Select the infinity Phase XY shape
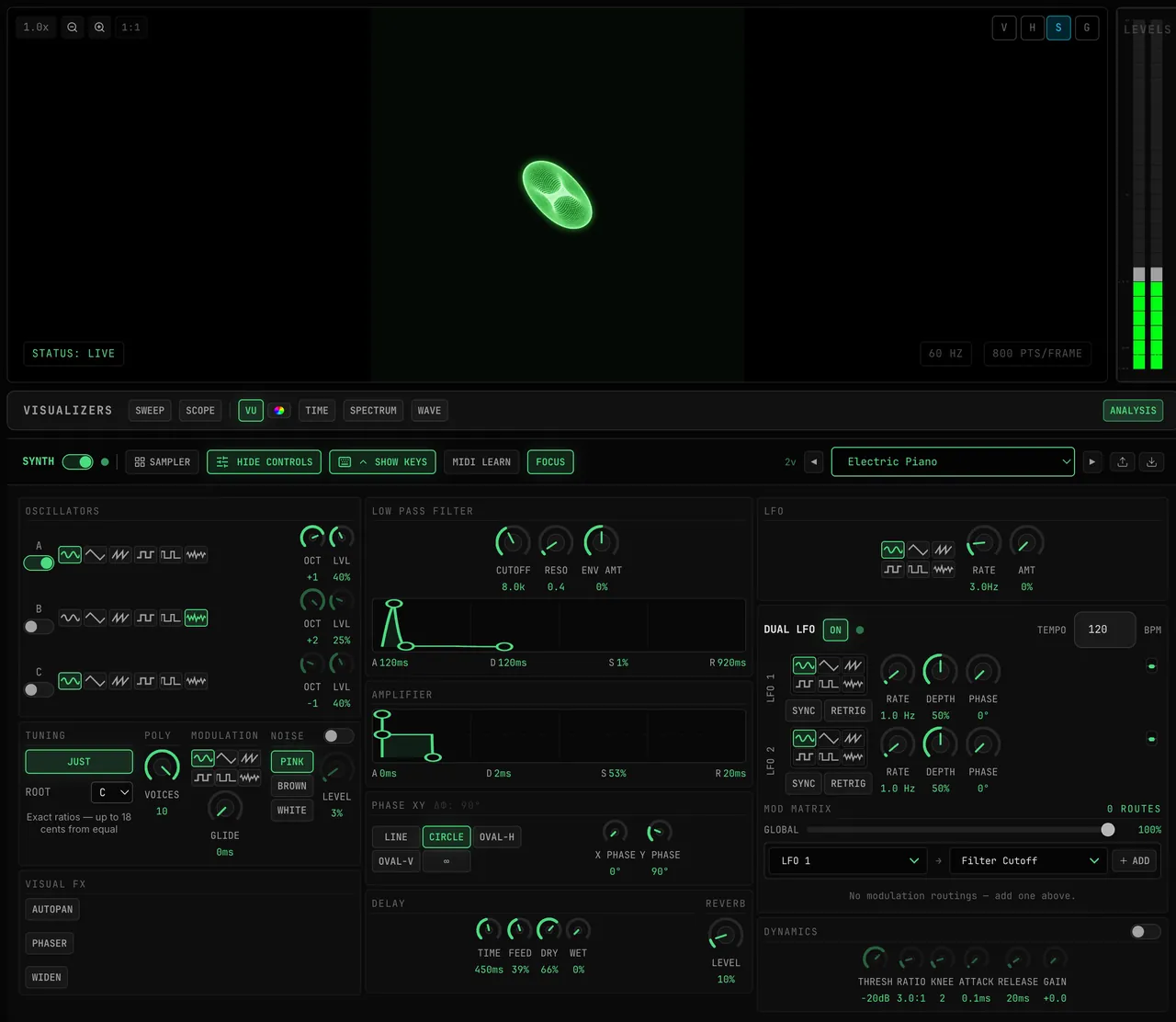 (447, 861)
